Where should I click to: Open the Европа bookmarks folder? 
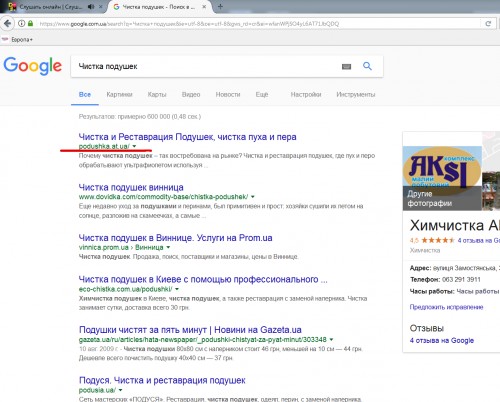18,40
